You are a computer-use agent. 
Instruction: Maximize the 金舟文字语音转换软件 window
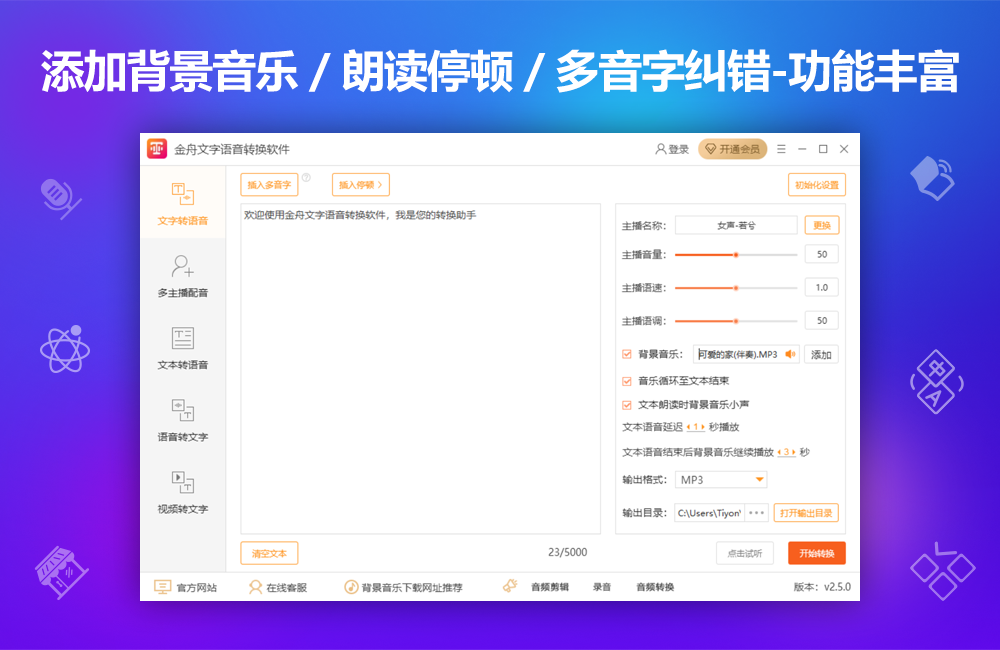coord(823,149)
